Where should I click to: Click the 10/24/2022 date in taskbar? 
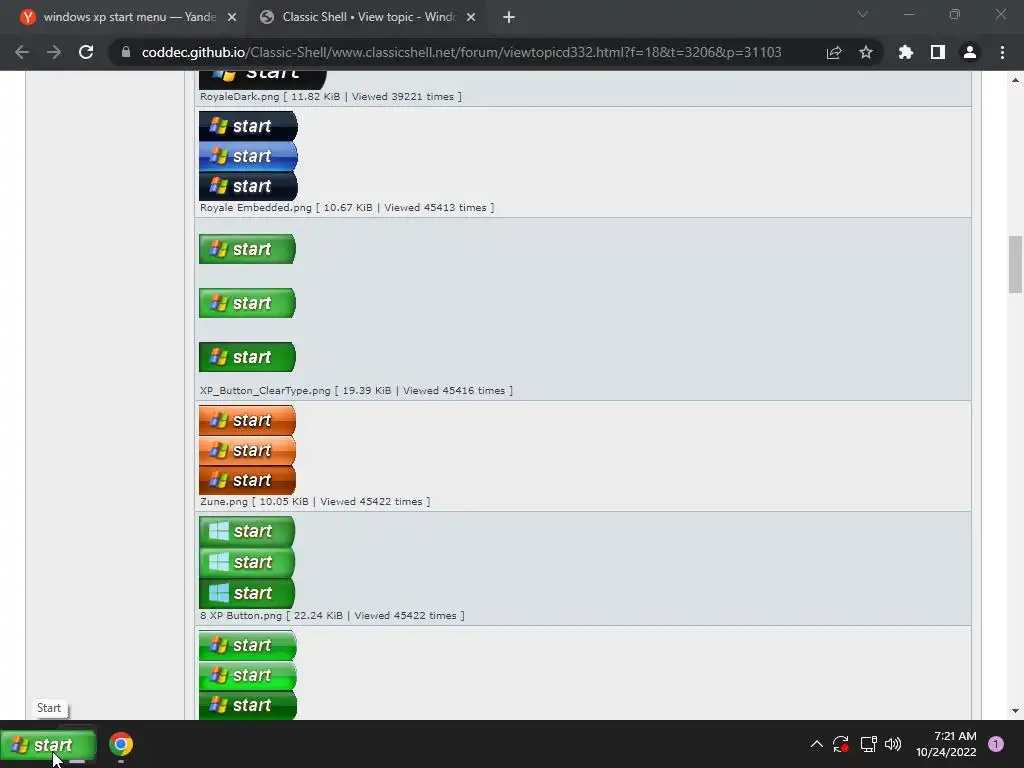pos(946,752)
